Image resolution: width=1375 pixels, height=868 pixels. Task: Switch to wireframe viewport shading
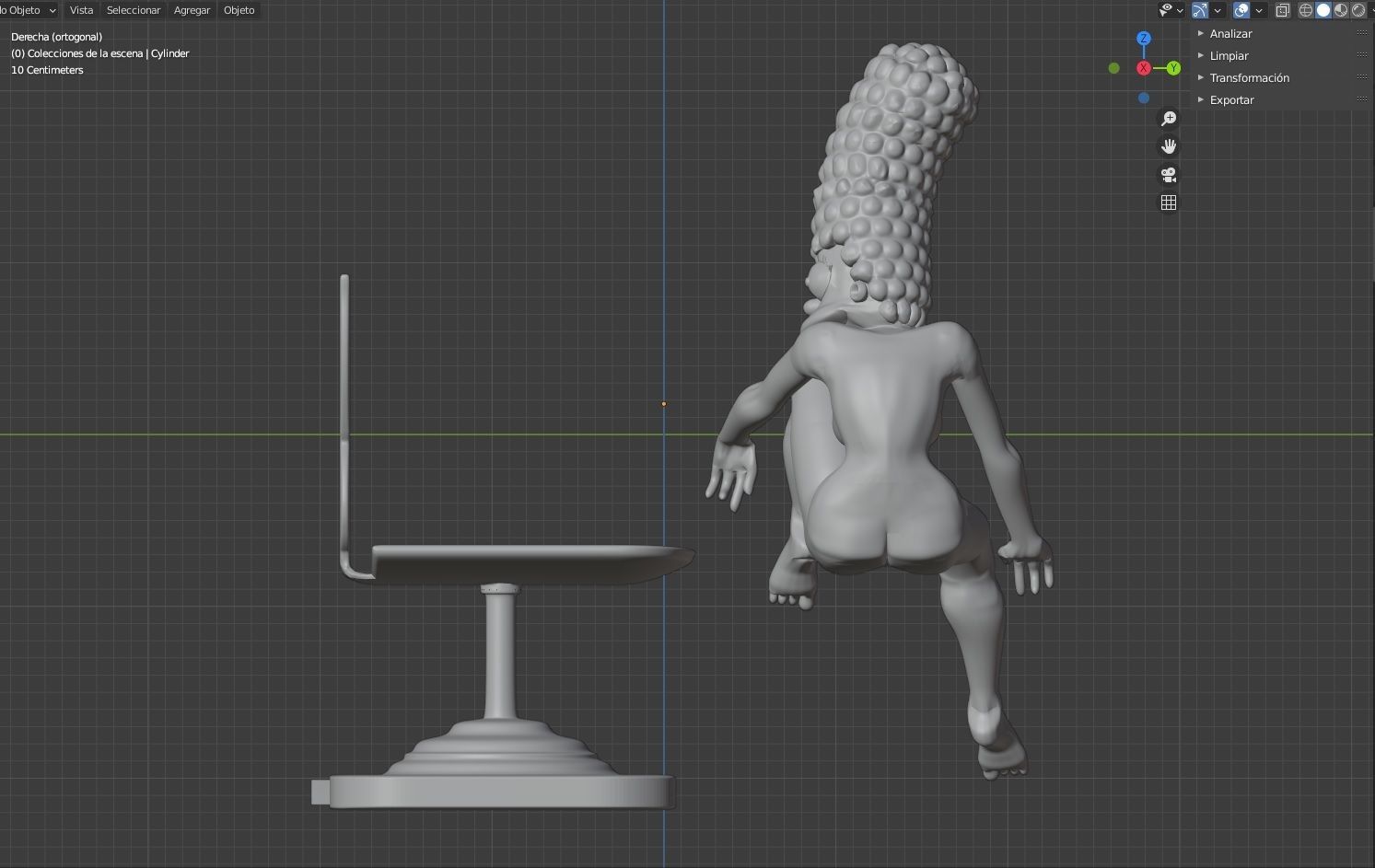[x=1306, y=10]
